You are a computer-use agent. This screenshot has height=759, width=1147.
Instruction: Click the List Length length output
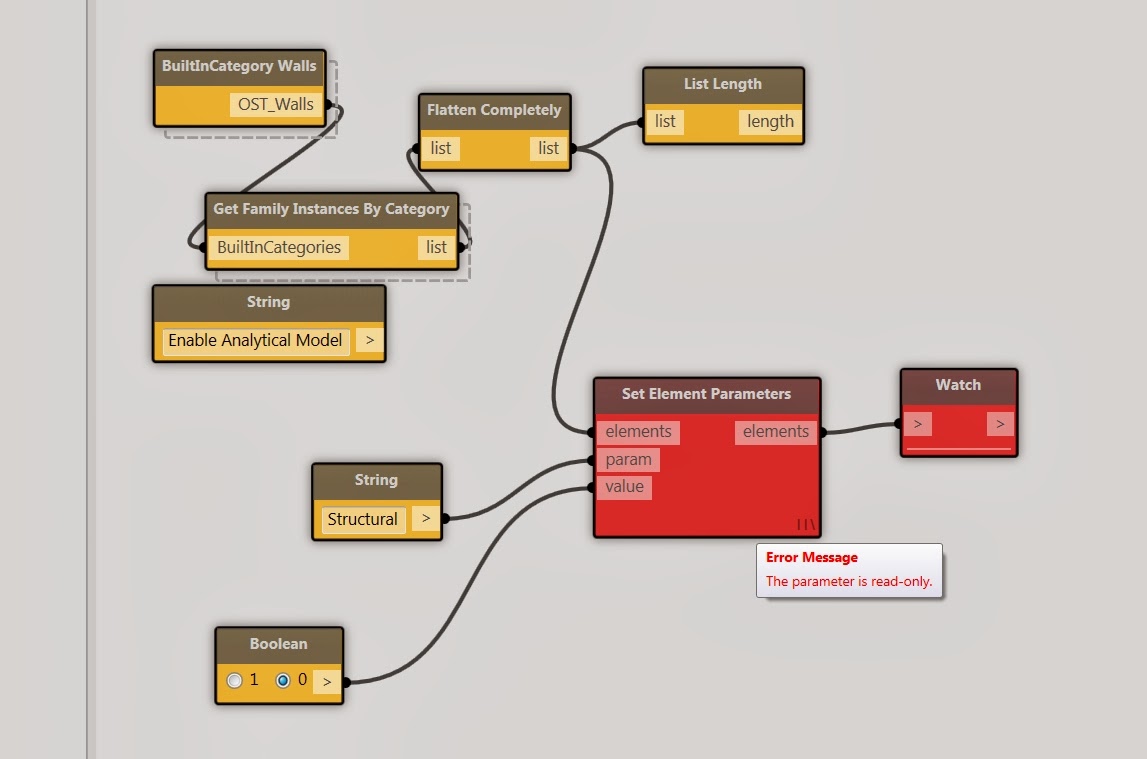[770, 121]
